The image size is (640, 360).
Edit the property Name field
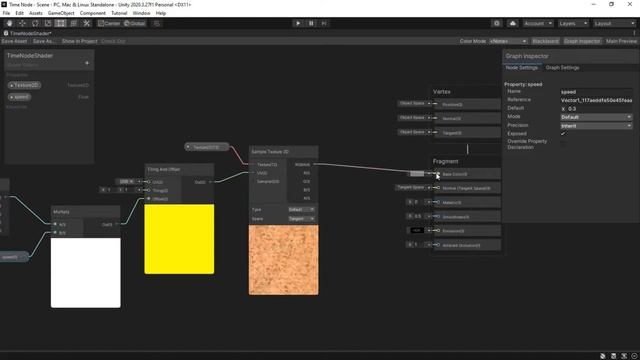[596, 92]
